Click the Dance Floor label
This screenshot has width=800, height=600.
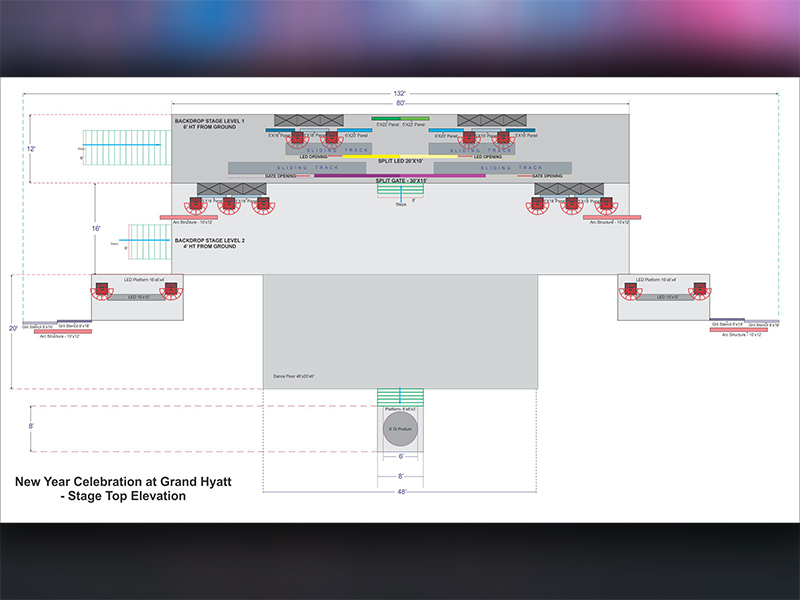[x=294, y=376]
